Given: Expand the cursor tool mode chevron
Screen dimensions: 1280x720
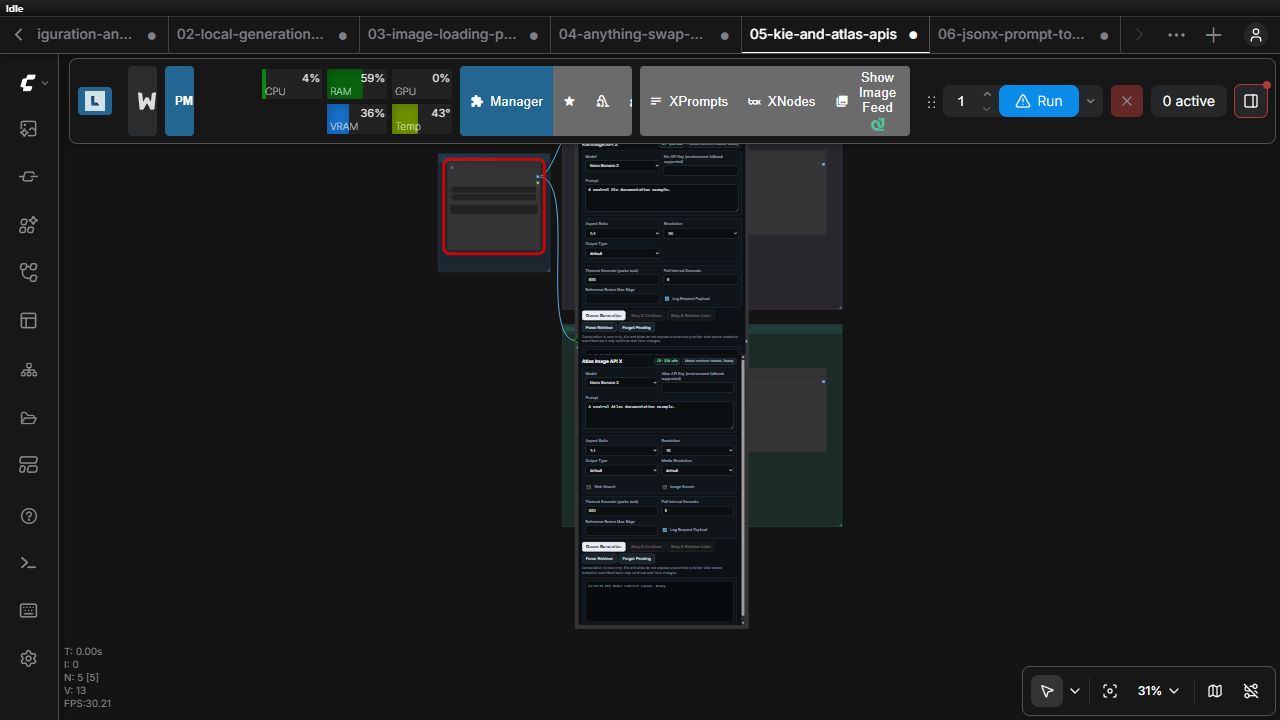Looking at the screenshot, I should (1075, 691).
